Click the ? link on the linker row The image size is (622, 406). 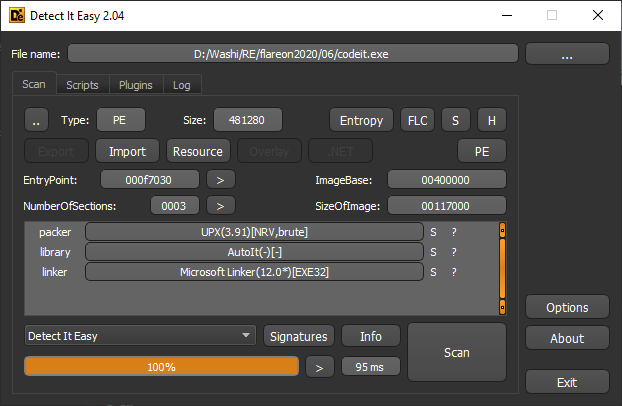[x=454, y=272]
